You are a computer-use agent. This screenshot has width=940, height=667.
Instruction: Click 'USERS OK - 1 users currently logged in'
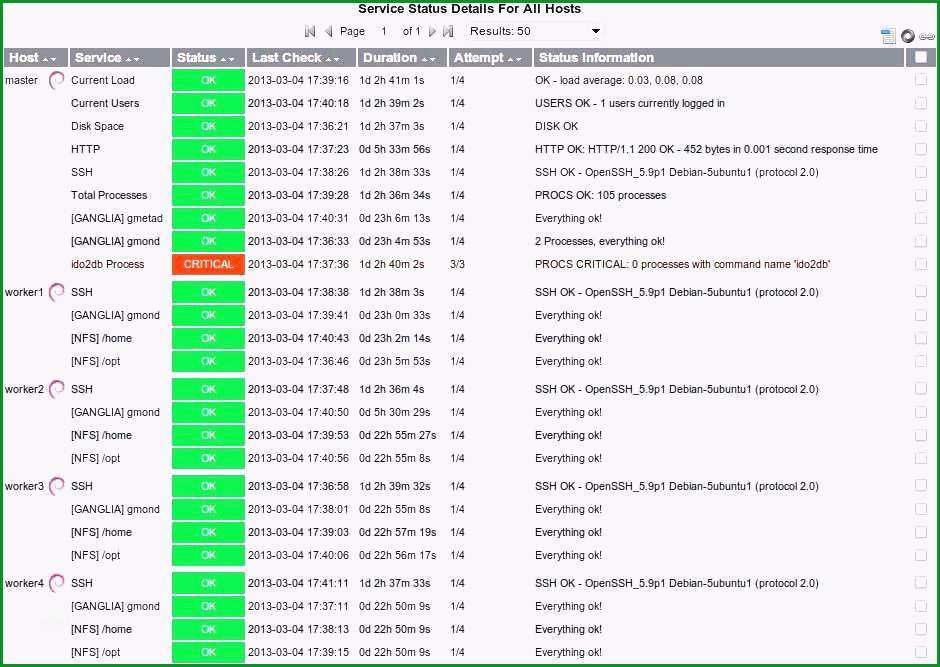coord(629,103)
